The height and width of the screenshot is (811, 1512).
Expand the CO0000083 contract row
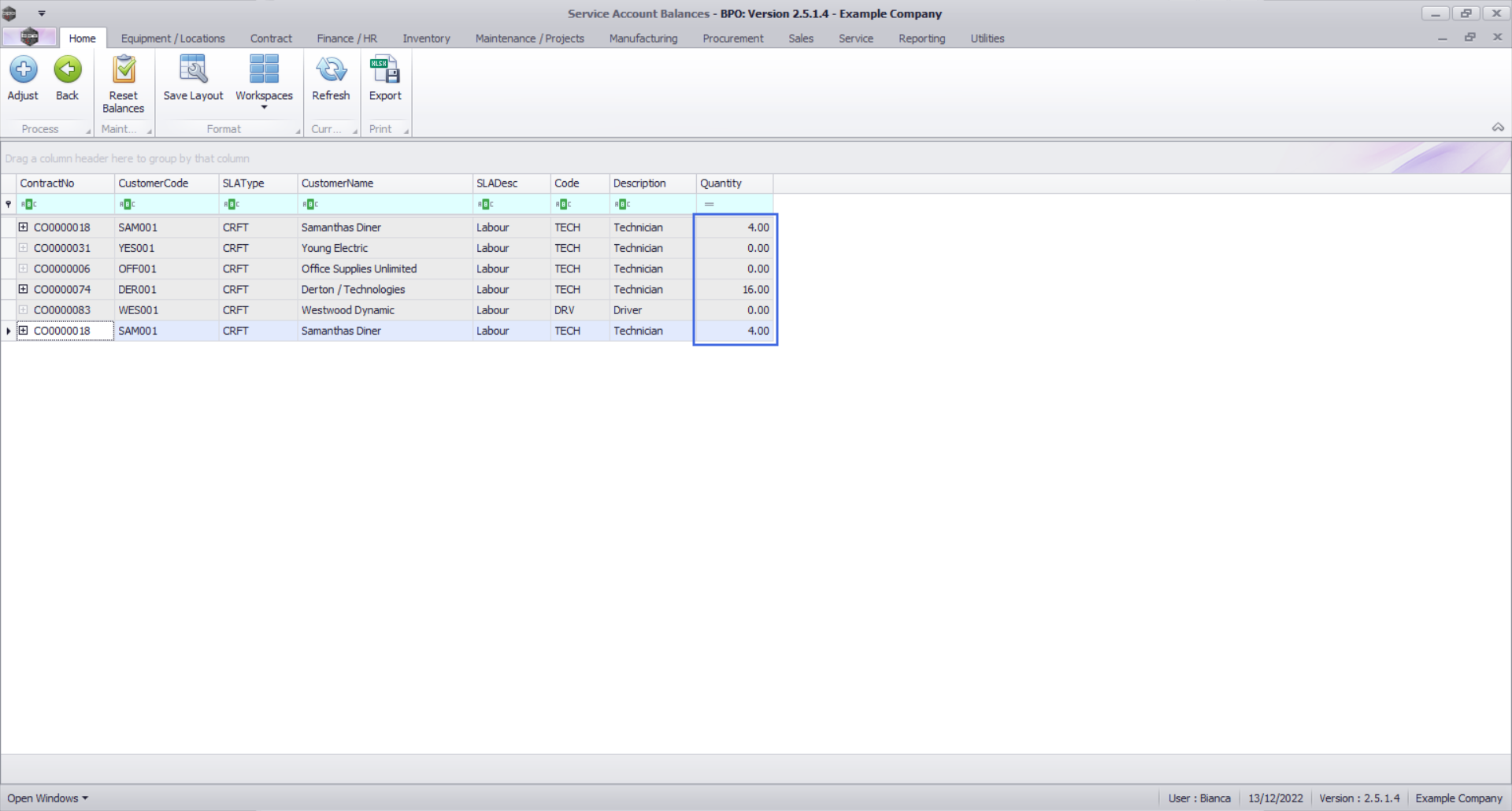[23, 309]
